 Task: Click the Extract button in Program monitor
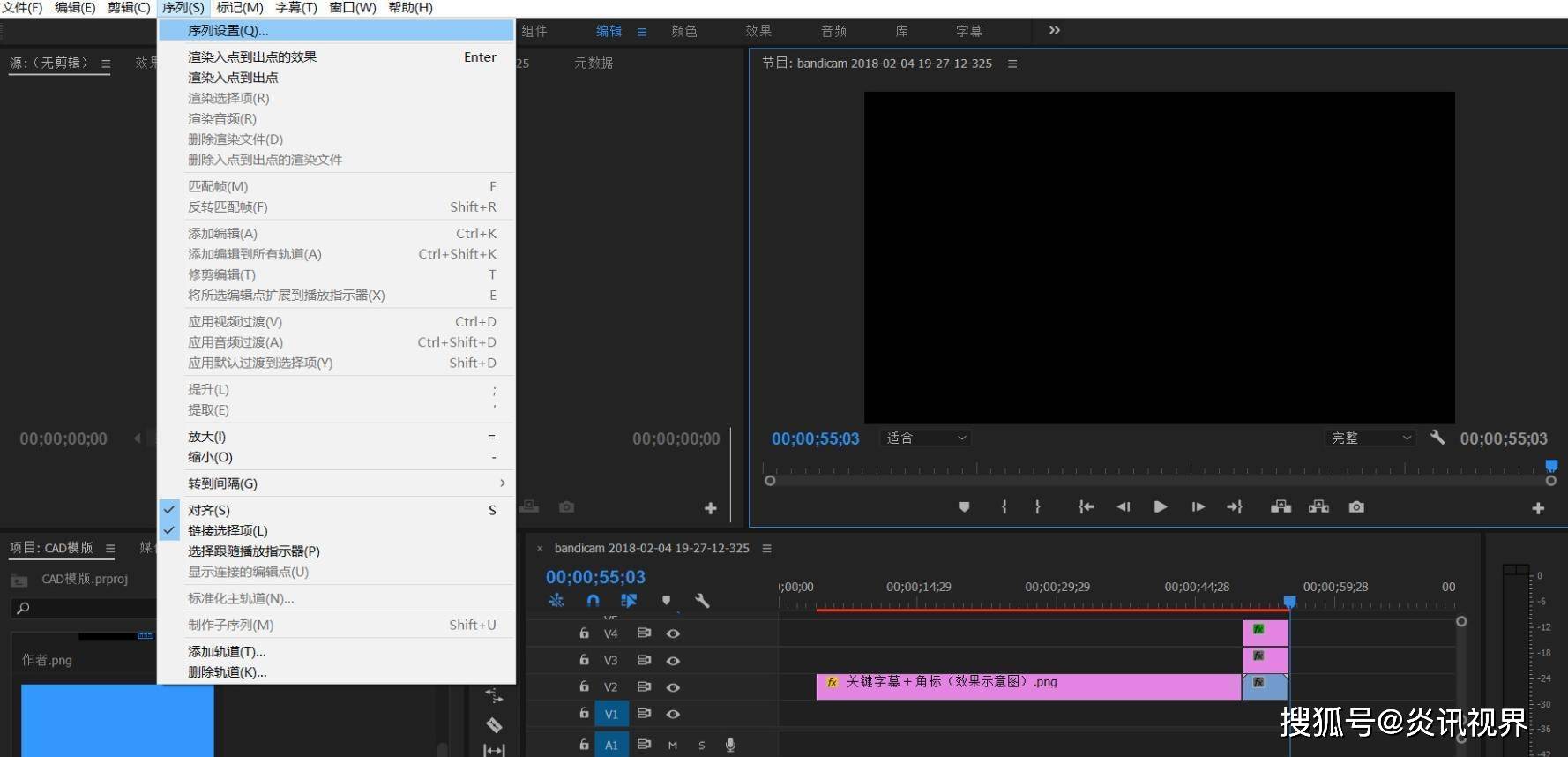[1318, 507]
